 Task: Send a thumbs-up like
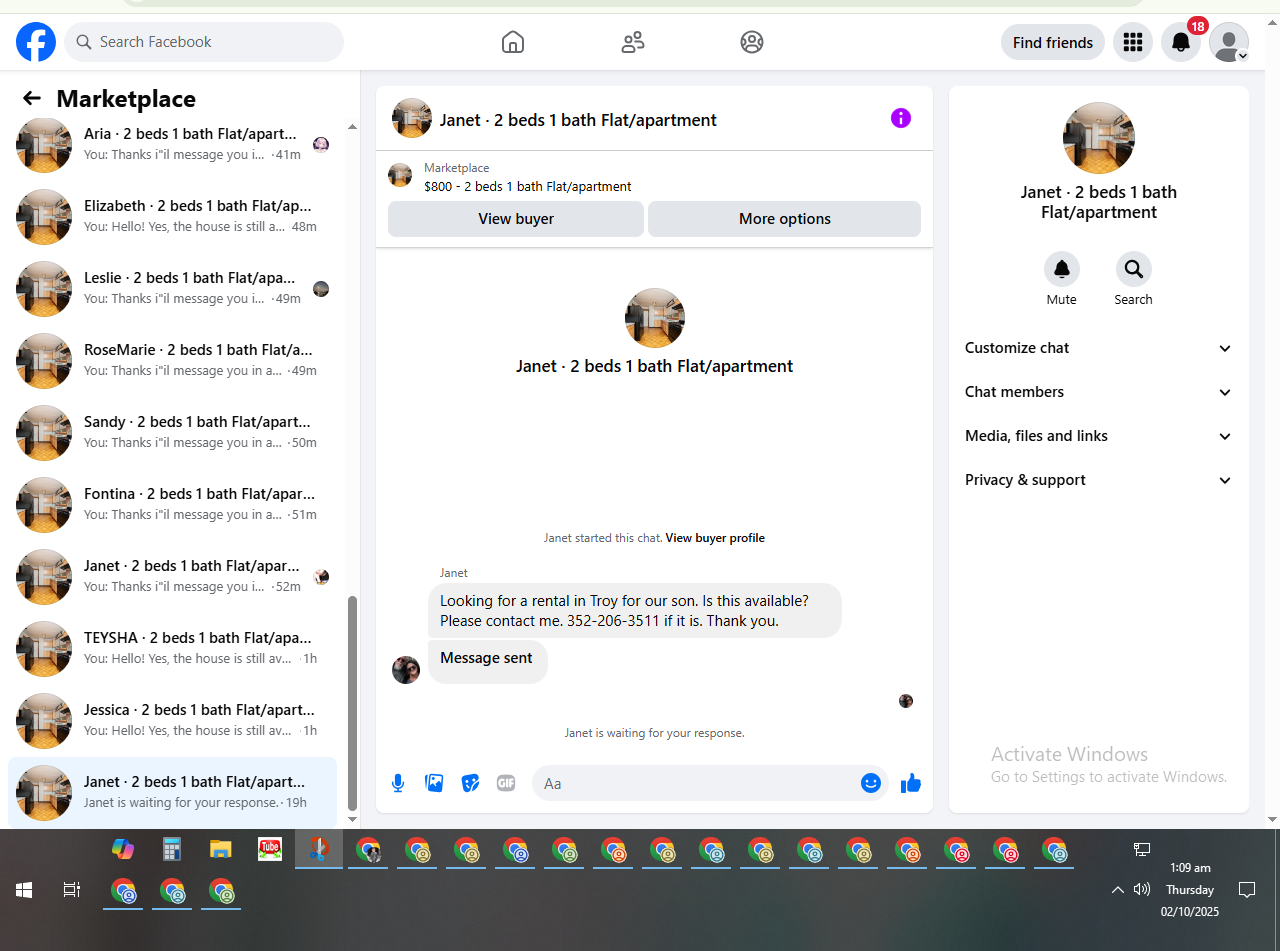click(x=911, y=783)
